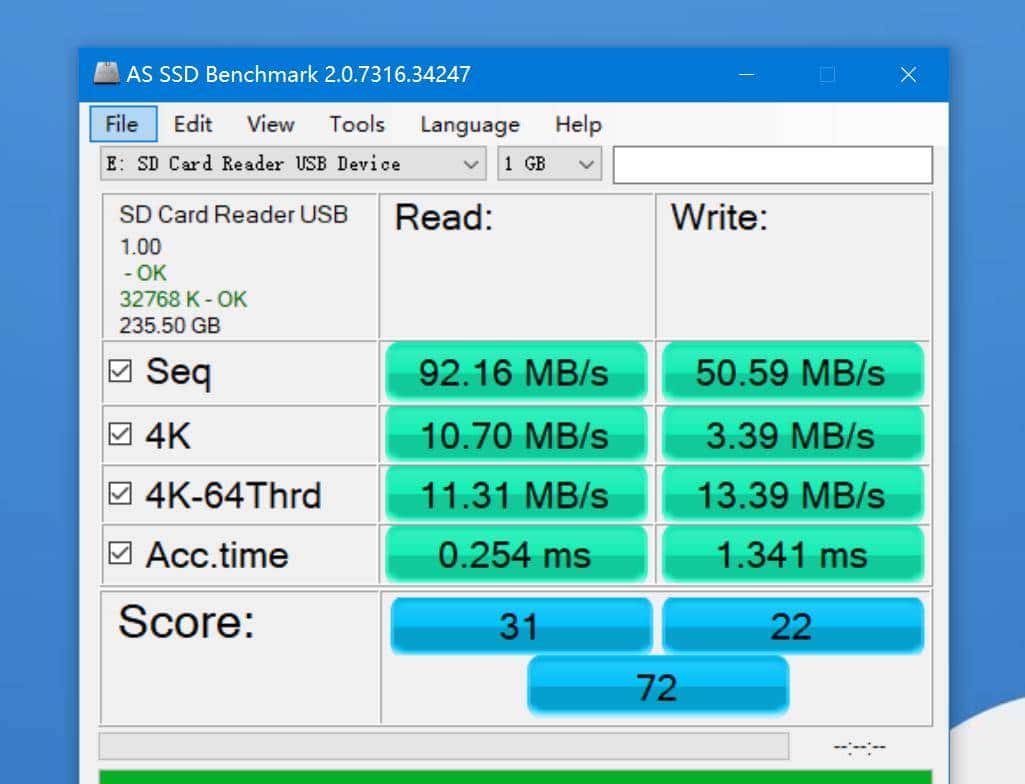Viewport: 1025px width, 784px height.
Task: Uncheck the 4K test checkbox
Action: 120,435
